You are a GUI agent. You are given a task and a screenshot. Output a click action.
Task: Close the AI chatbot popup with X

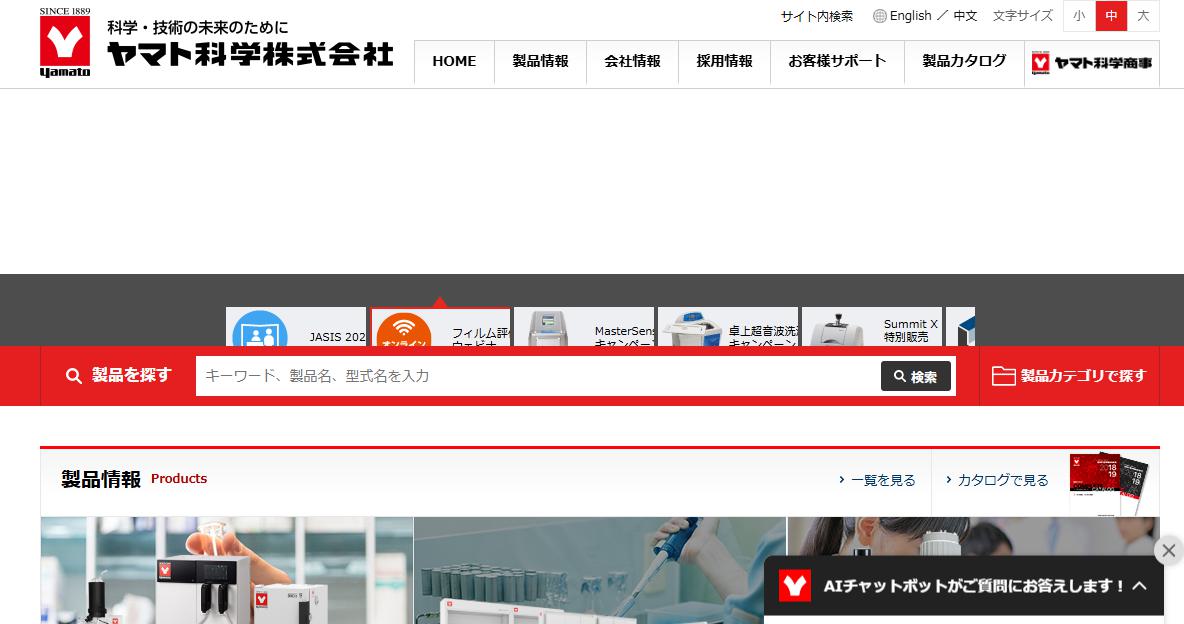tap(1168, 551)
